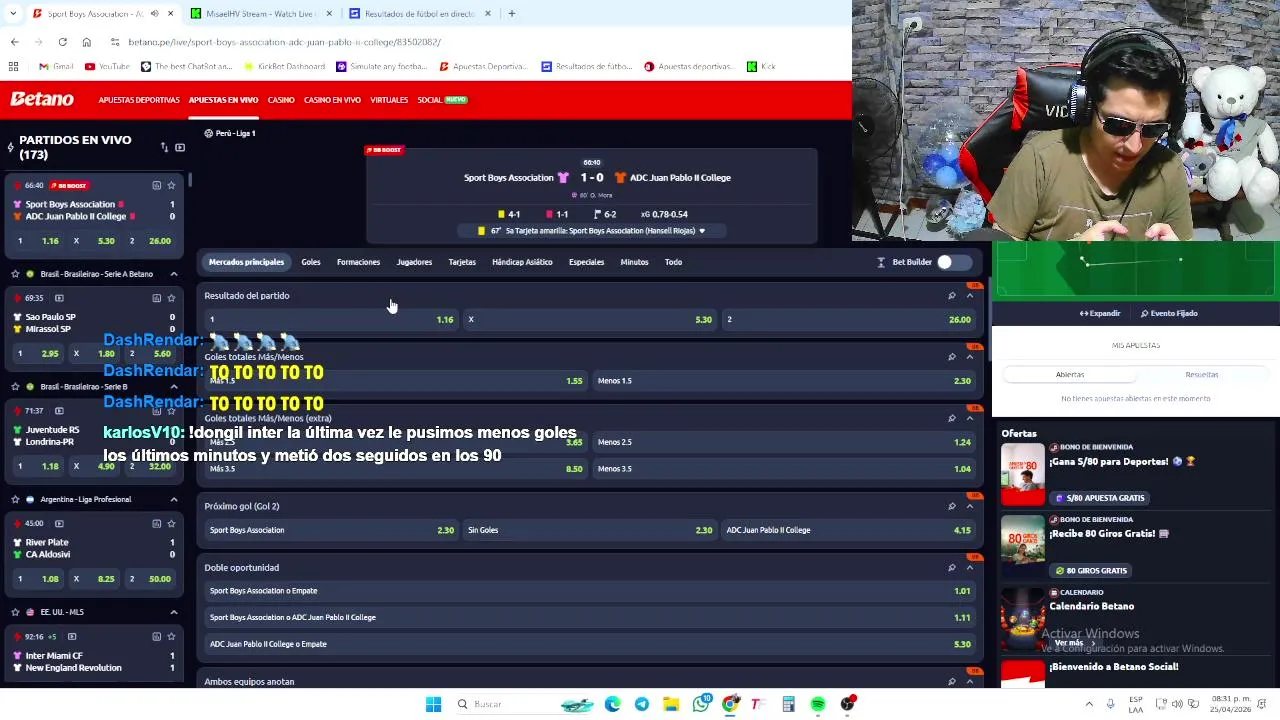Go back in browser history
Image resolution: width=1280 pixels, height=720 pixels.
click(x=14, y=42)
